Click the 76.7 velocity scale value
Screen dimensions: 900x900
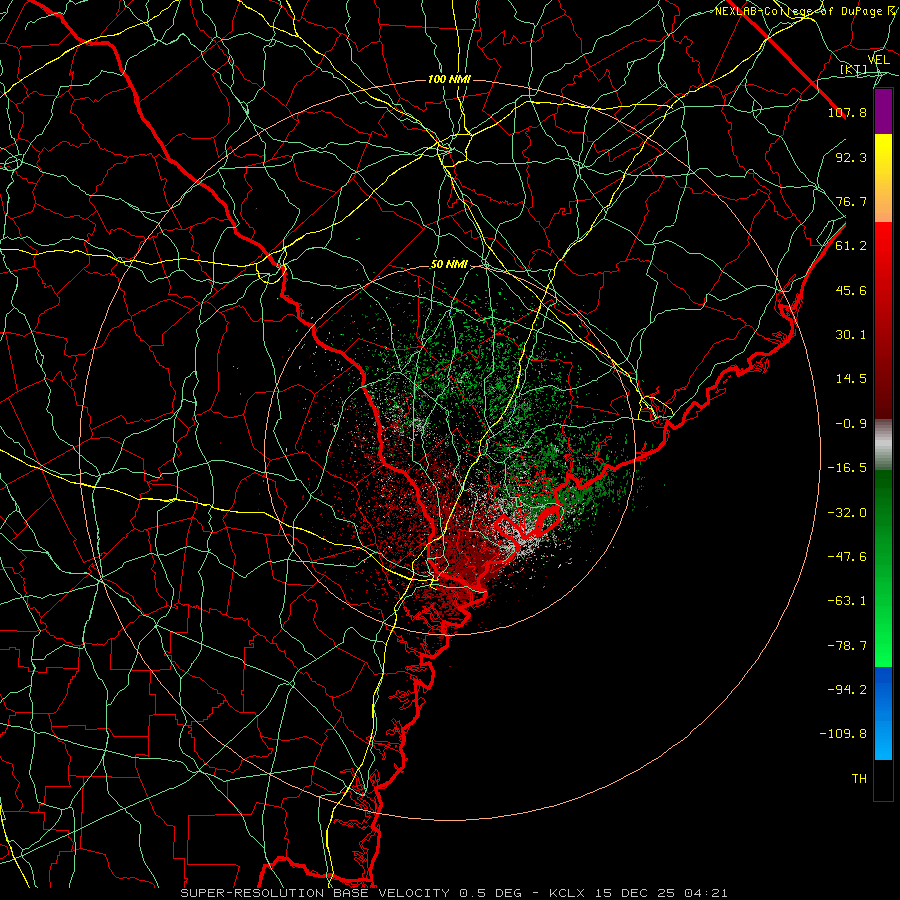coord(851,201)
